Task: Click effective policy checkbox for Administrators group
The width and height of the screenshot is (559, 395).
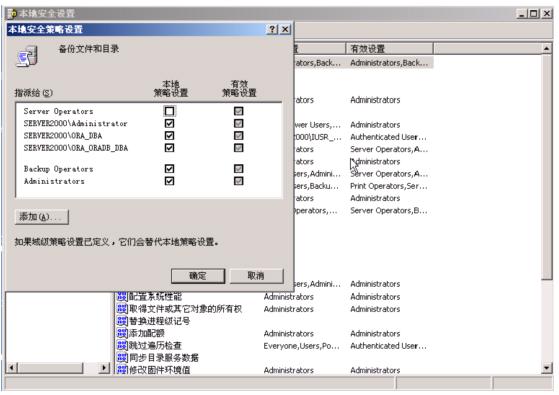Action: (x=239, y=181)
